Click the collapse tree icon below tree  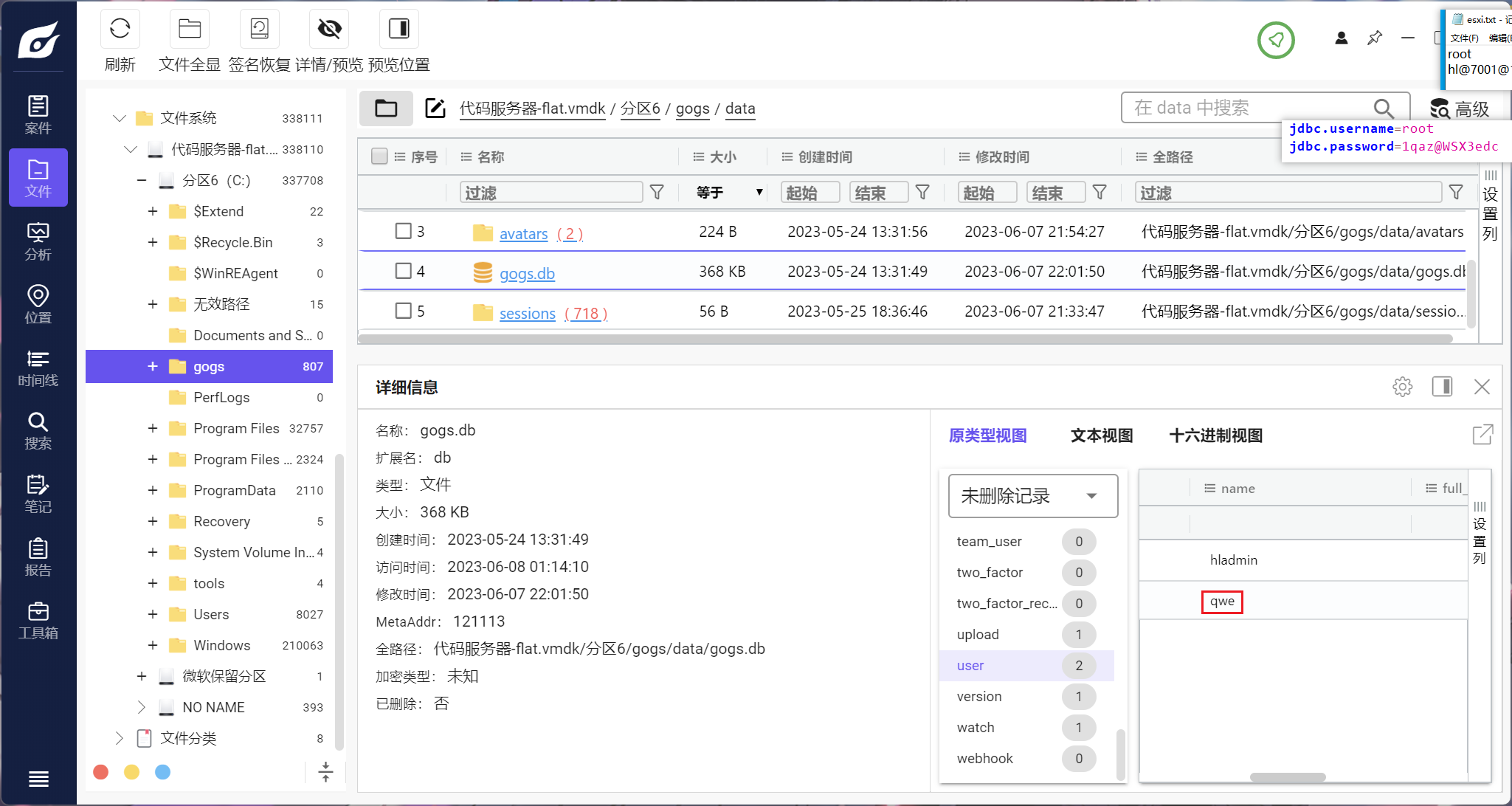(325, 772)
